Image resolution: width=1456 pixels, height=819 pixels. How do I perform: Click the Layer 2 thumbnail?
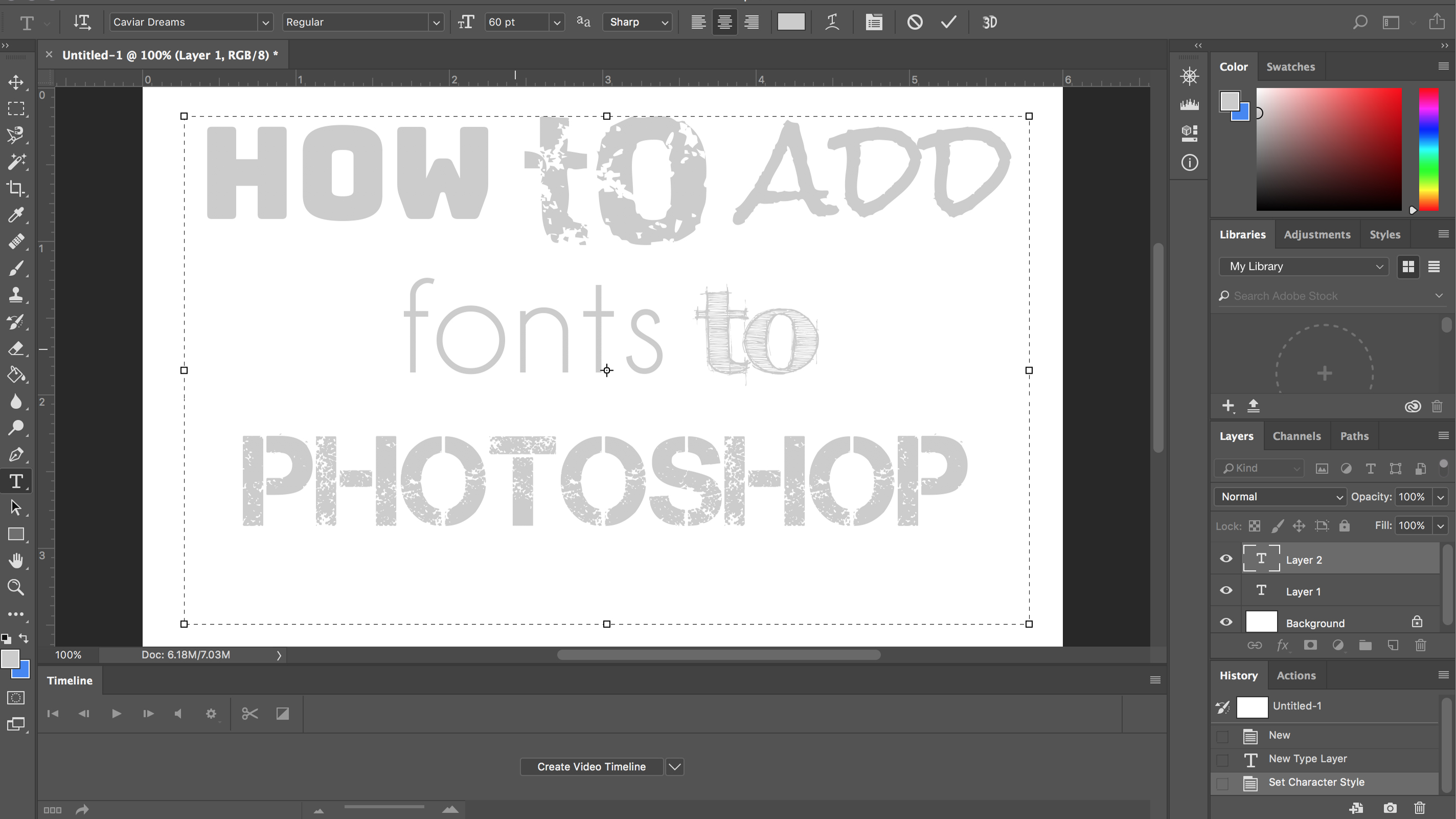[x=1262, y=559]
